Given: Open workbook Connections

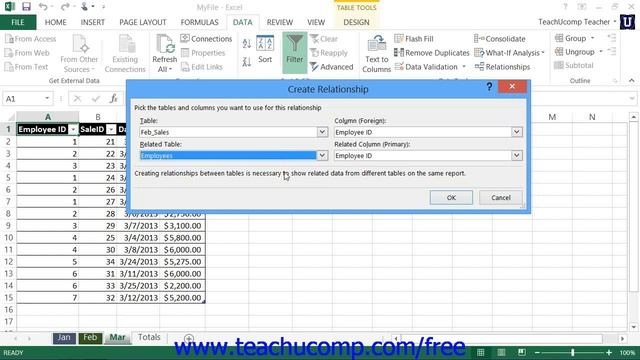Looking at the screenshot, I should [206, 39].
